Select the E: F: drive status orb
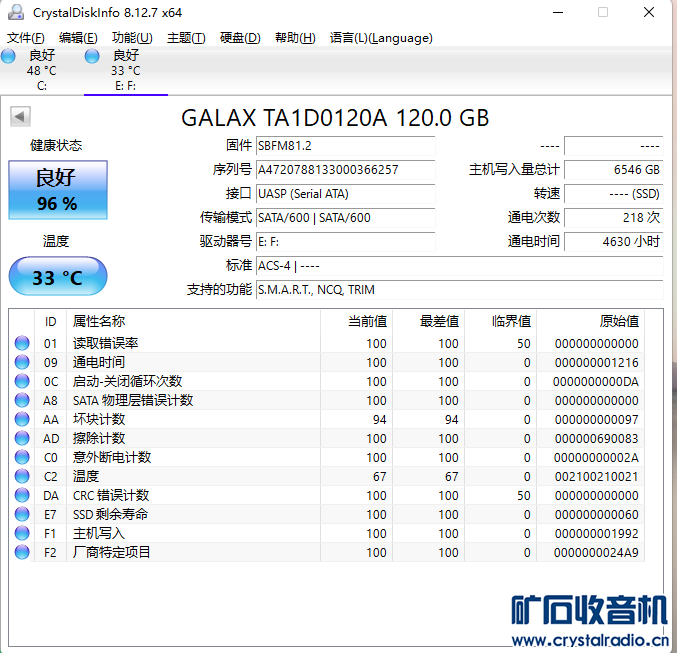This screenshot has height=653, width=677. [92, 56]
